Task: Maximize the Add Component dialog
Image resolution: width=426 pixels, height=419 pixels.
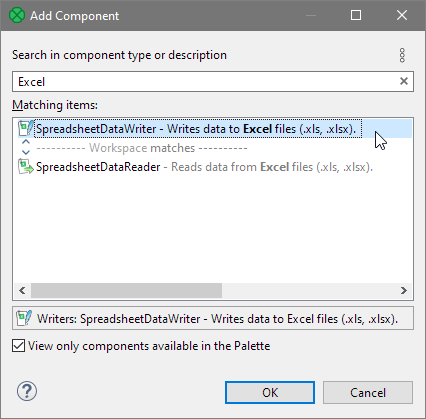Action: (356, 15)
